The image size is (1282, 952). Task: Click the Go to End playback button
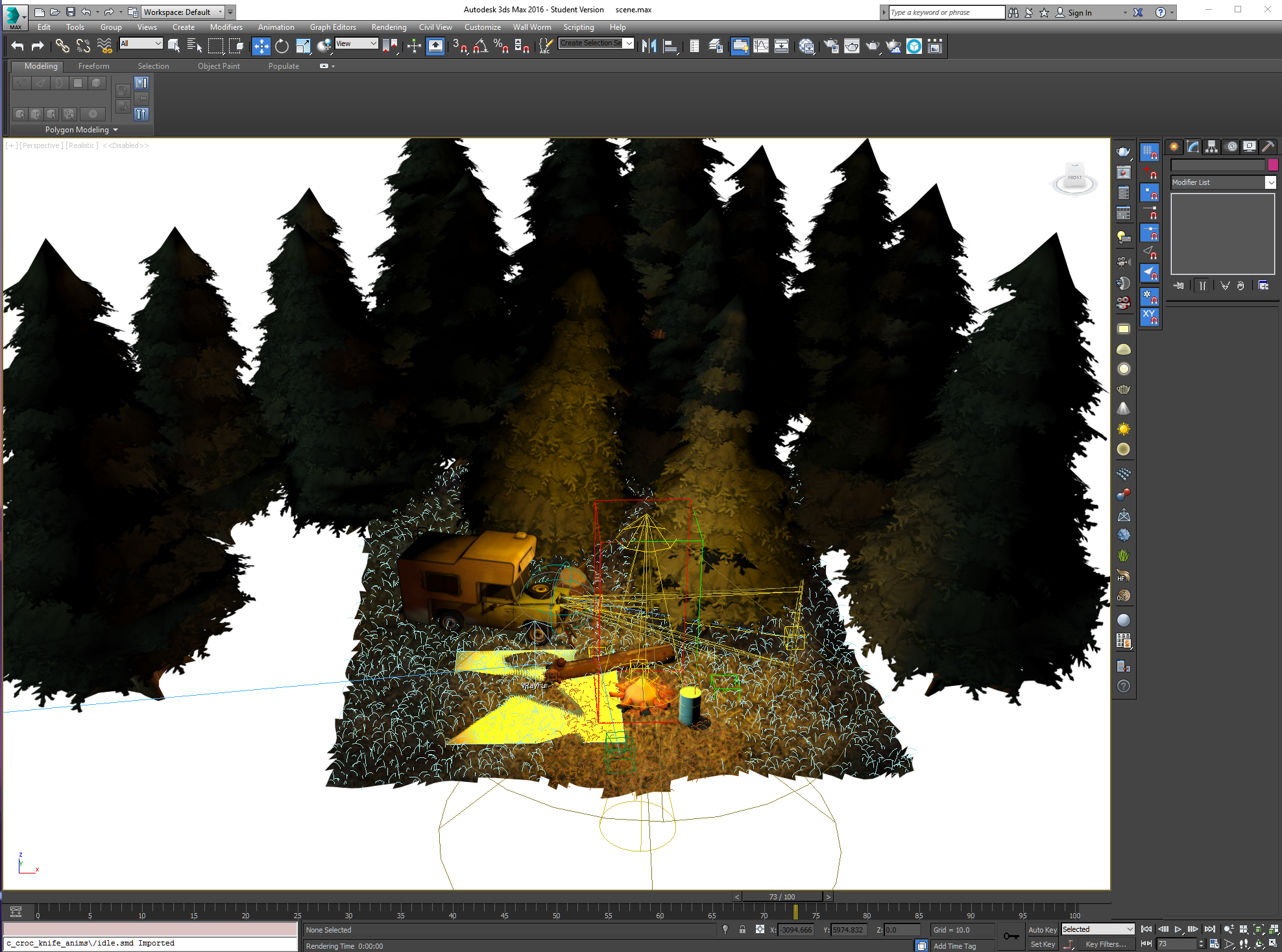tap(1210, 929)
